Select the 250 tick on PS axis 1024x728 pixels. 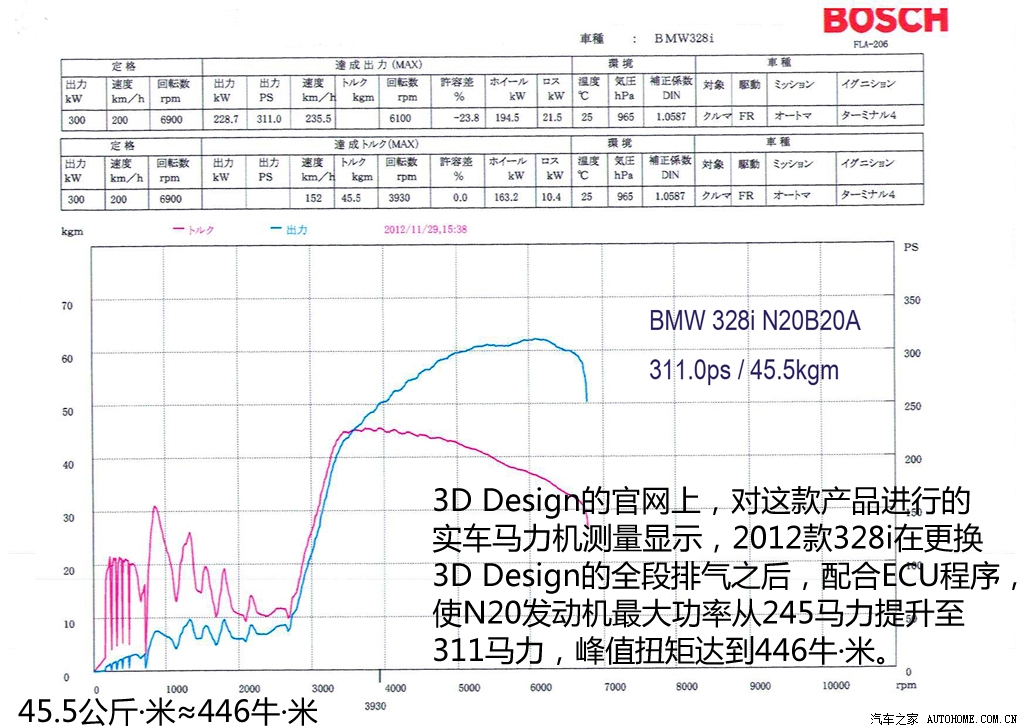click(912, 406)
